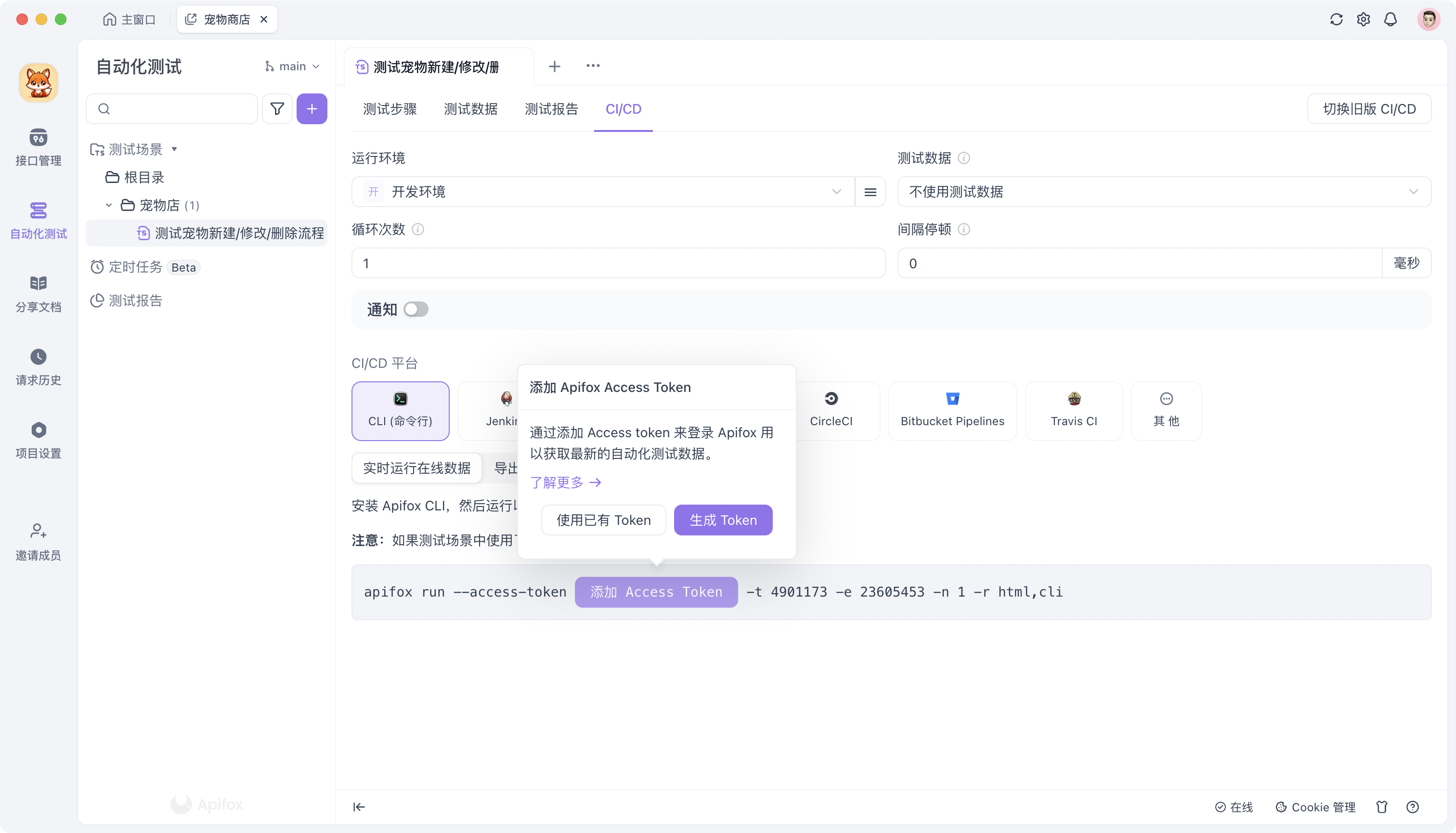This screenshot has height=833, width=1456.
Task: Switch to the 测试报告 tab
Action: 550,109
